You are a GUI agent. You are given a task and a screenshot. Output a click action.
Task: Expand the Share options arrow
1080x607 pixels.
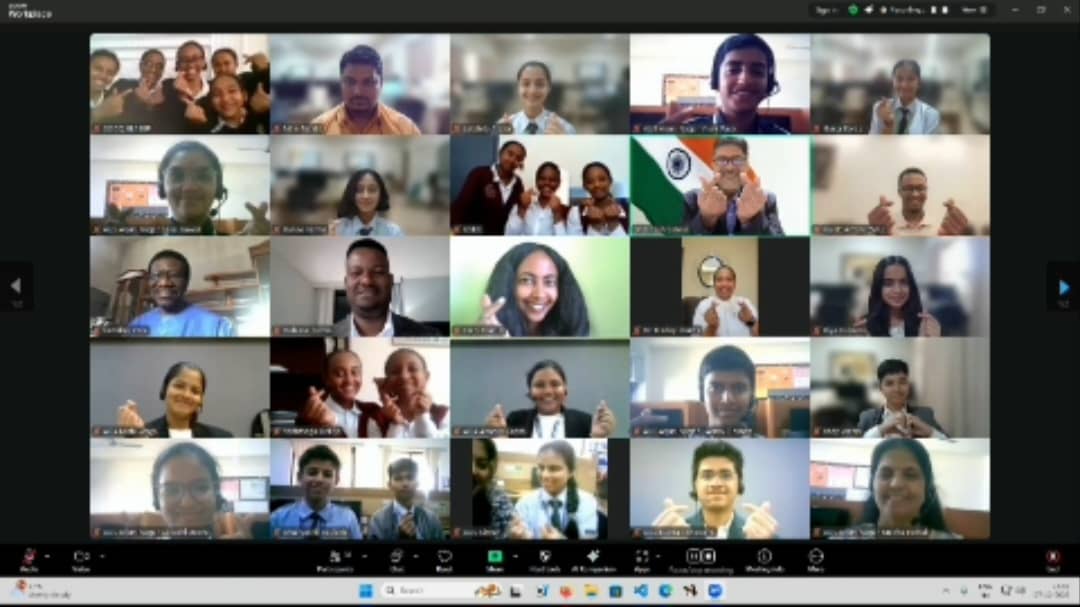coord(514,556)
